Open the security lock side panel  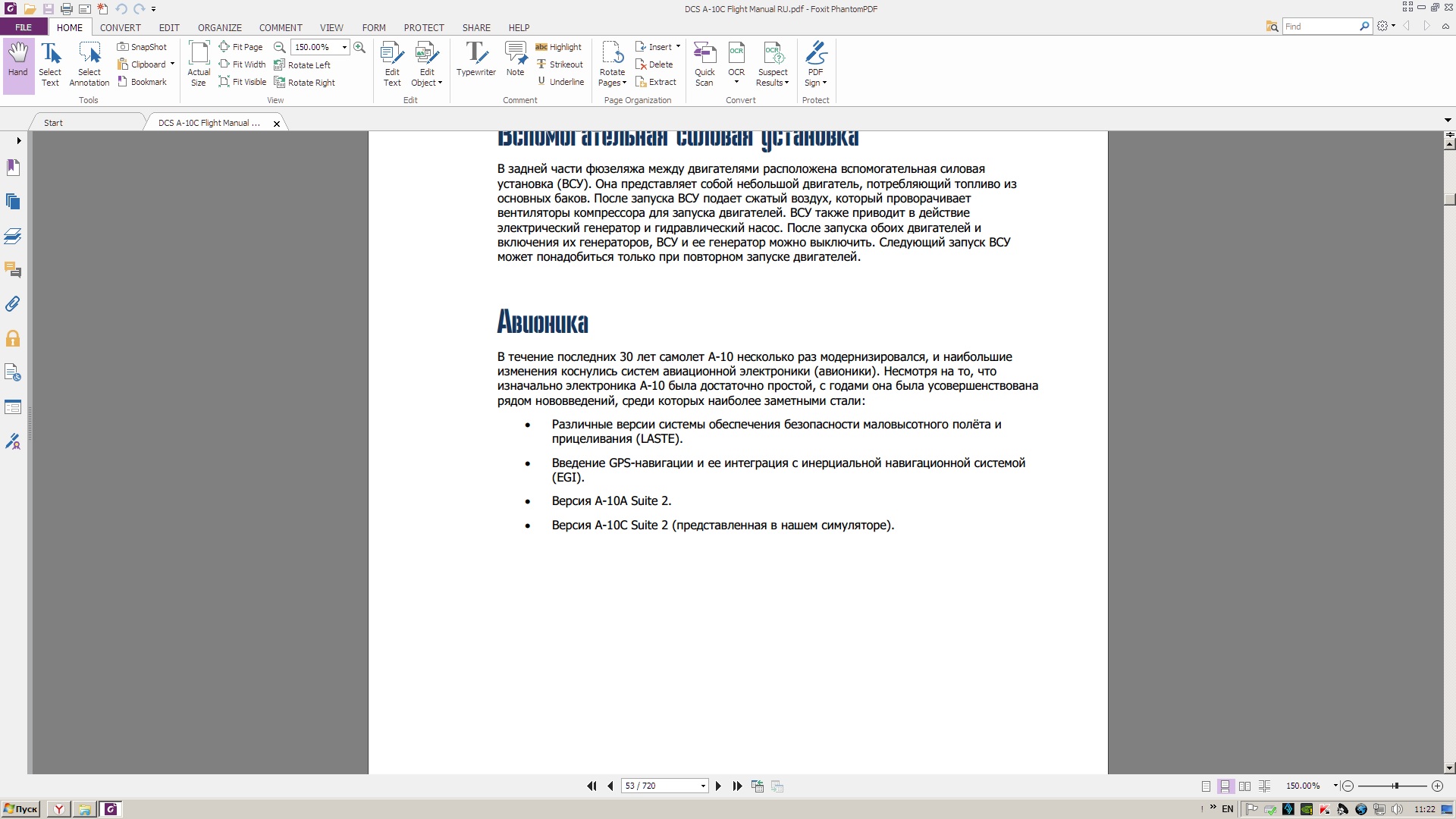click(x=13, y=338)
